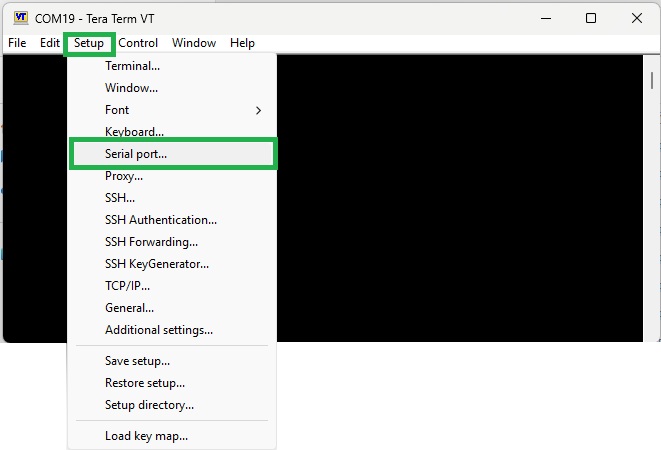Open SSH KeyGenerator... dialog
661x450 pixels.
[x=172, y=264]
